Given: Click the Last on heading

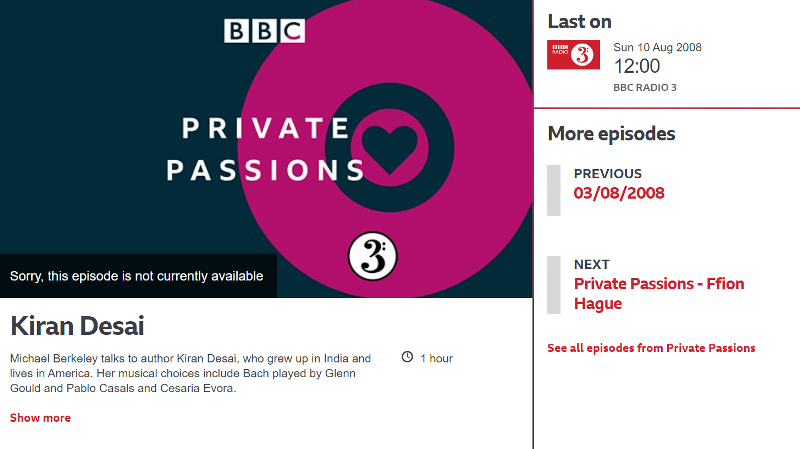Looking at the screenshot, I should pos(580,22).
